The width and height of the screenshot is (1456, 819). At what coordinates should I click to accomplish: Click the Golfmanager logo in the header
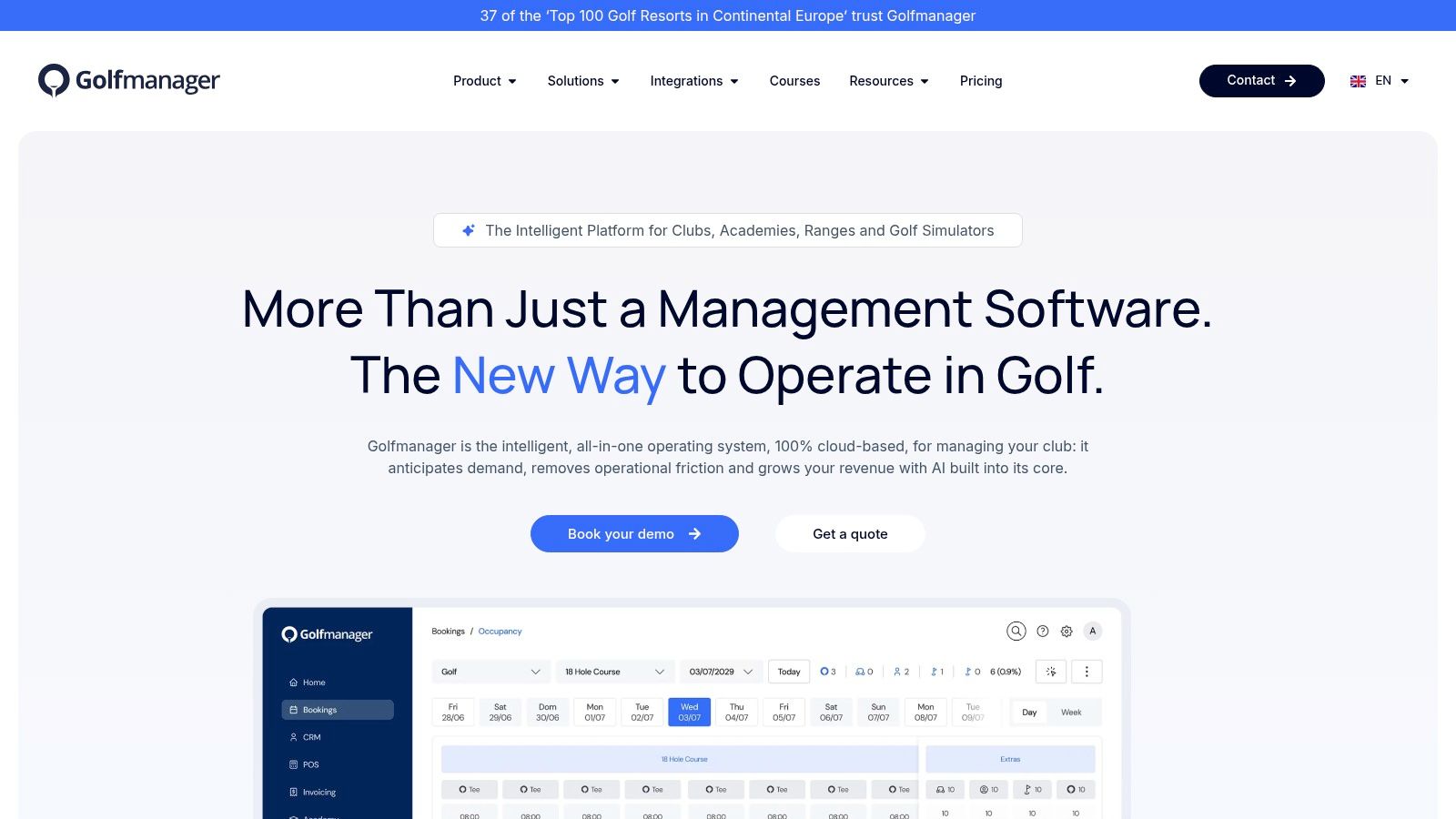(129, 80)
